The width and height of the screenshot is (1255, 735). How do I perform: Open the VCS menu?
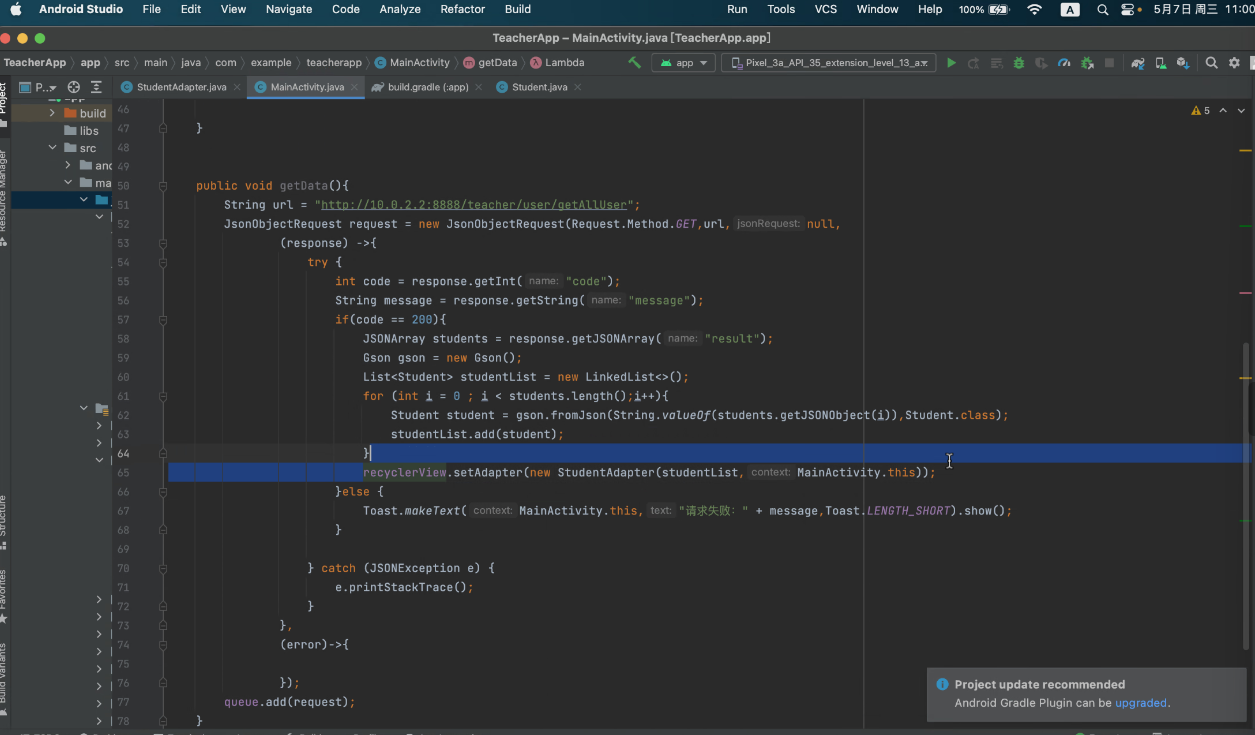[x=826, y=9]
